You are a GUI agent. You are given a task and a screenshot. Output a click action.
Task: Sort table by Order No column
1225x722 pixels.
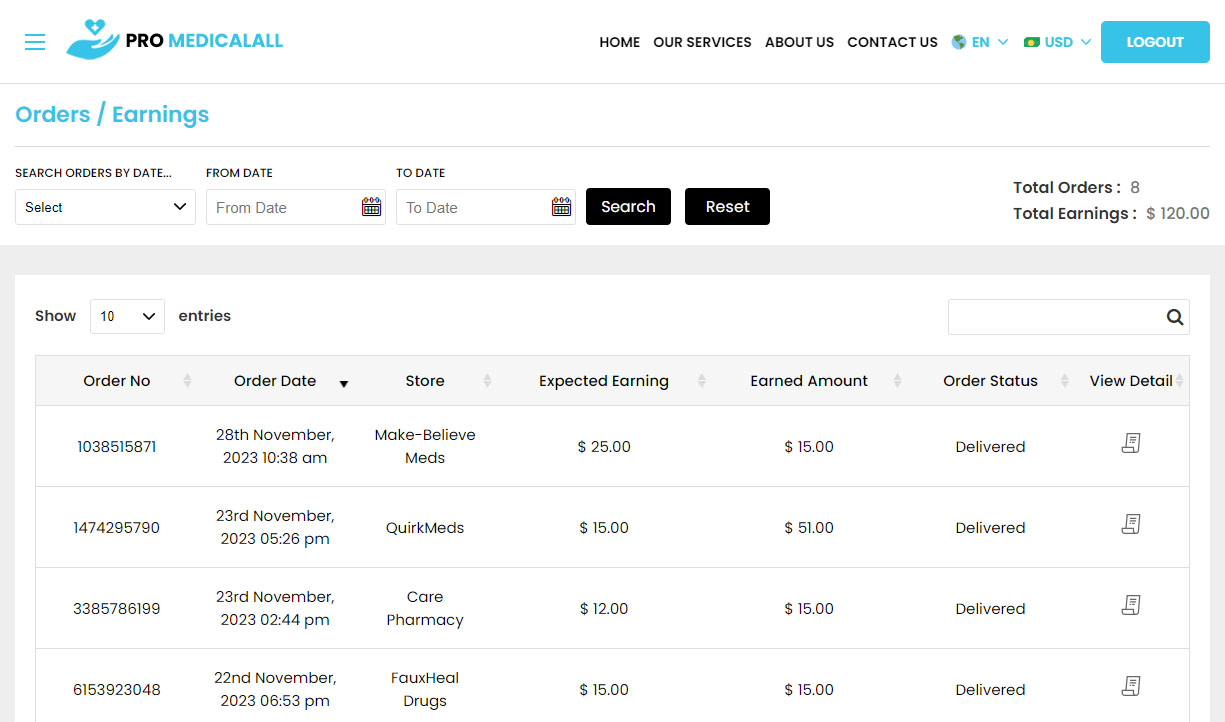(x=117, y=381)
